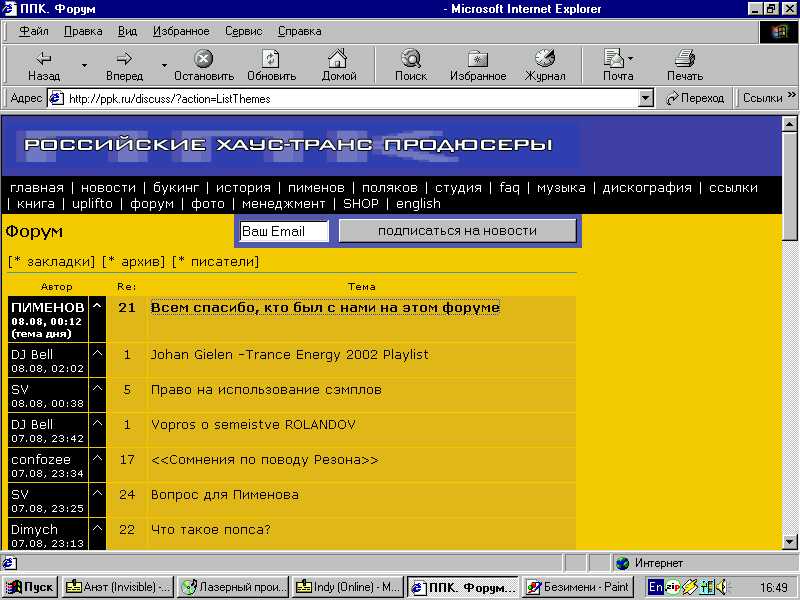This screenshot has width=800, height=600.
Task: Go to Home (Домой) icon
Action: coord(339,60)
